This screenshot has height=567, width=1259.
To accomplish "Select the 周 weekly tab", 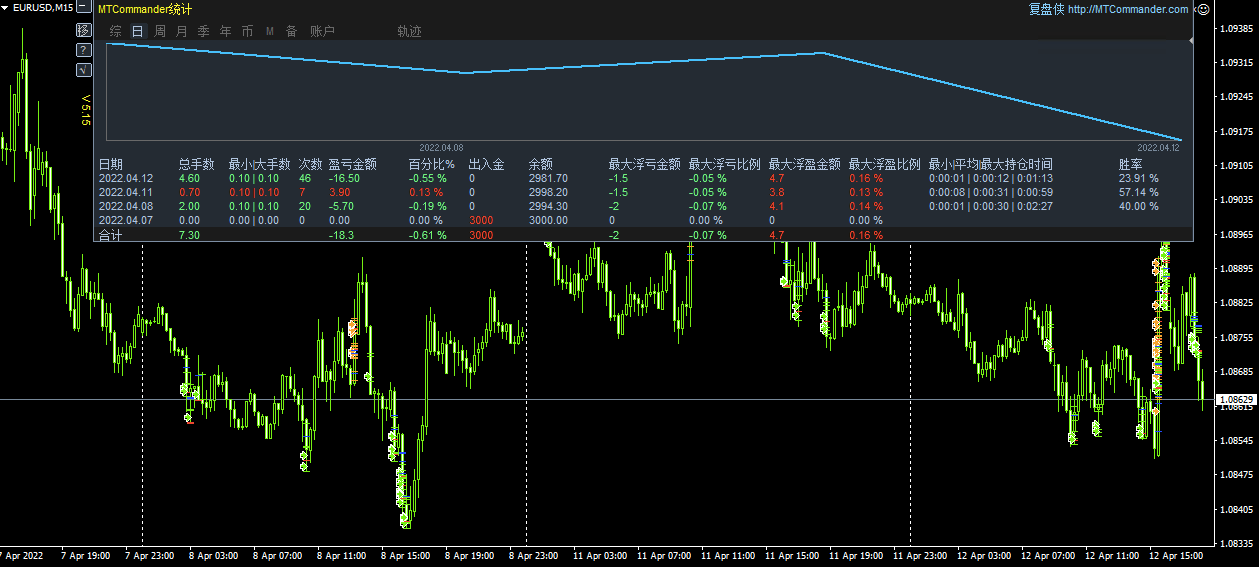I will click(160, 31).
